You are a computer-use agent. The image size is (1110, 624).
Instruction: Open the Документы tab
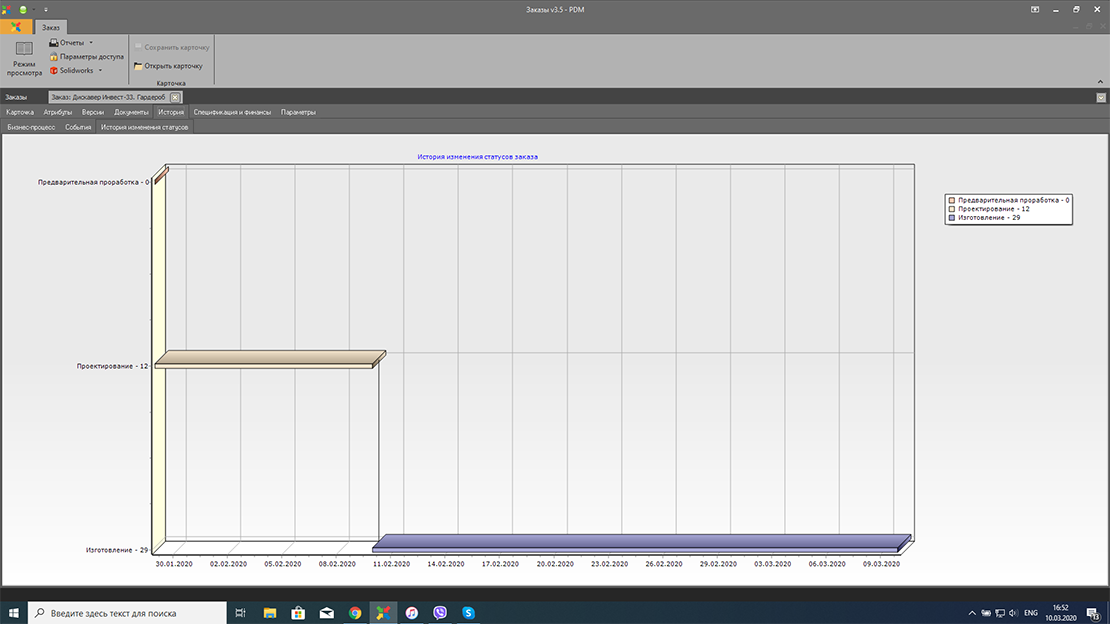pyautogui.click(x=131, y=112)
